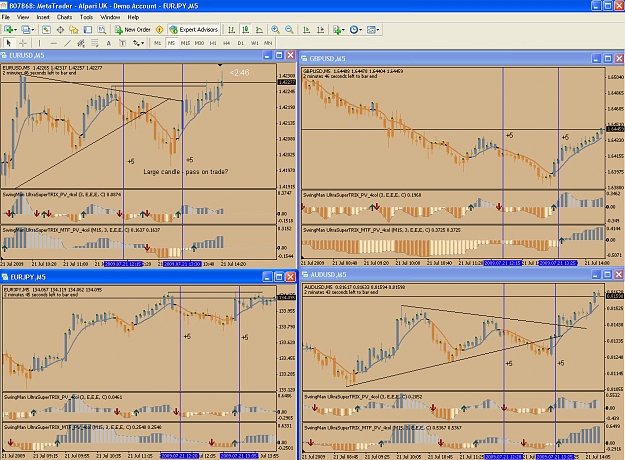Screen dimensions: 625x460
Task: Toggle Chart Shift from right border
Action: point(320,29)
